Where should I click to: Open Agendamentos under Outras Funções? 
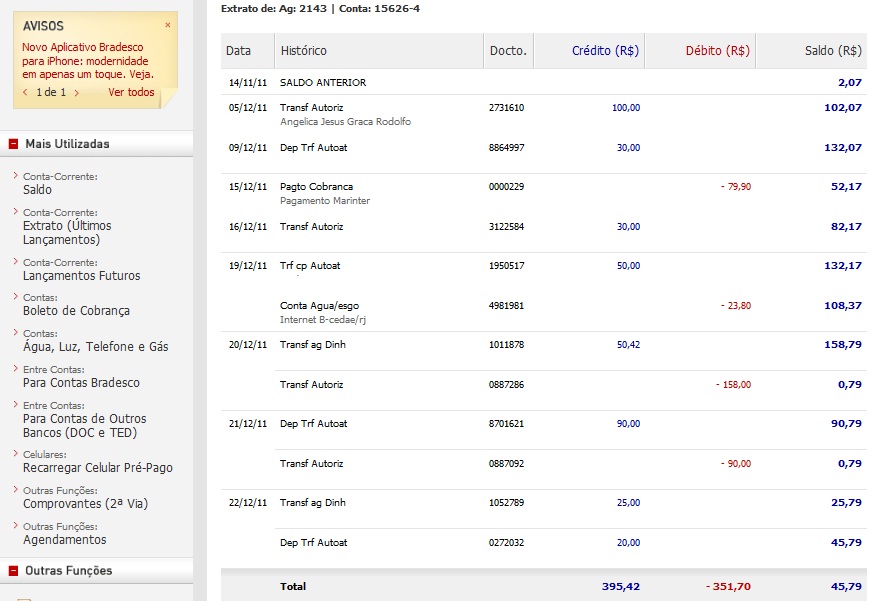point(64,539)
